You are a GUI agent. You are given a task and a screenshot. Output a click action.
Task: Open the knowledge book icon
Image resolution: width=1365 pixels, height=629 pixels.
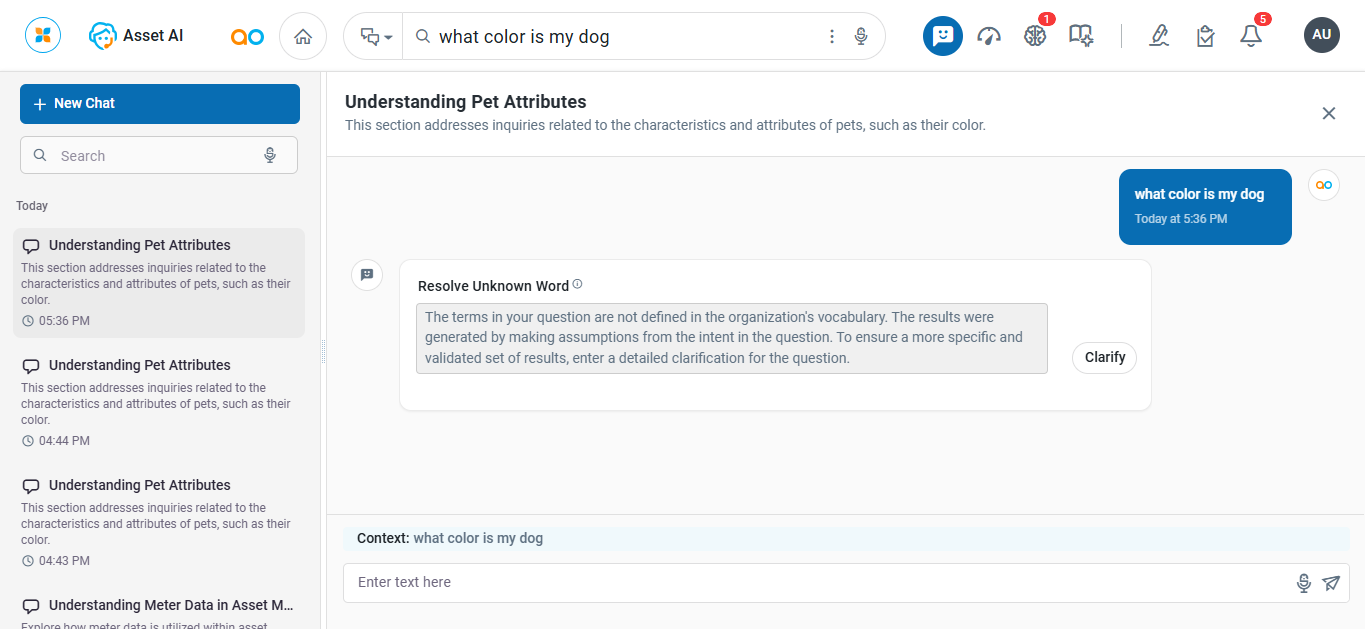(x=1080, y=36)
